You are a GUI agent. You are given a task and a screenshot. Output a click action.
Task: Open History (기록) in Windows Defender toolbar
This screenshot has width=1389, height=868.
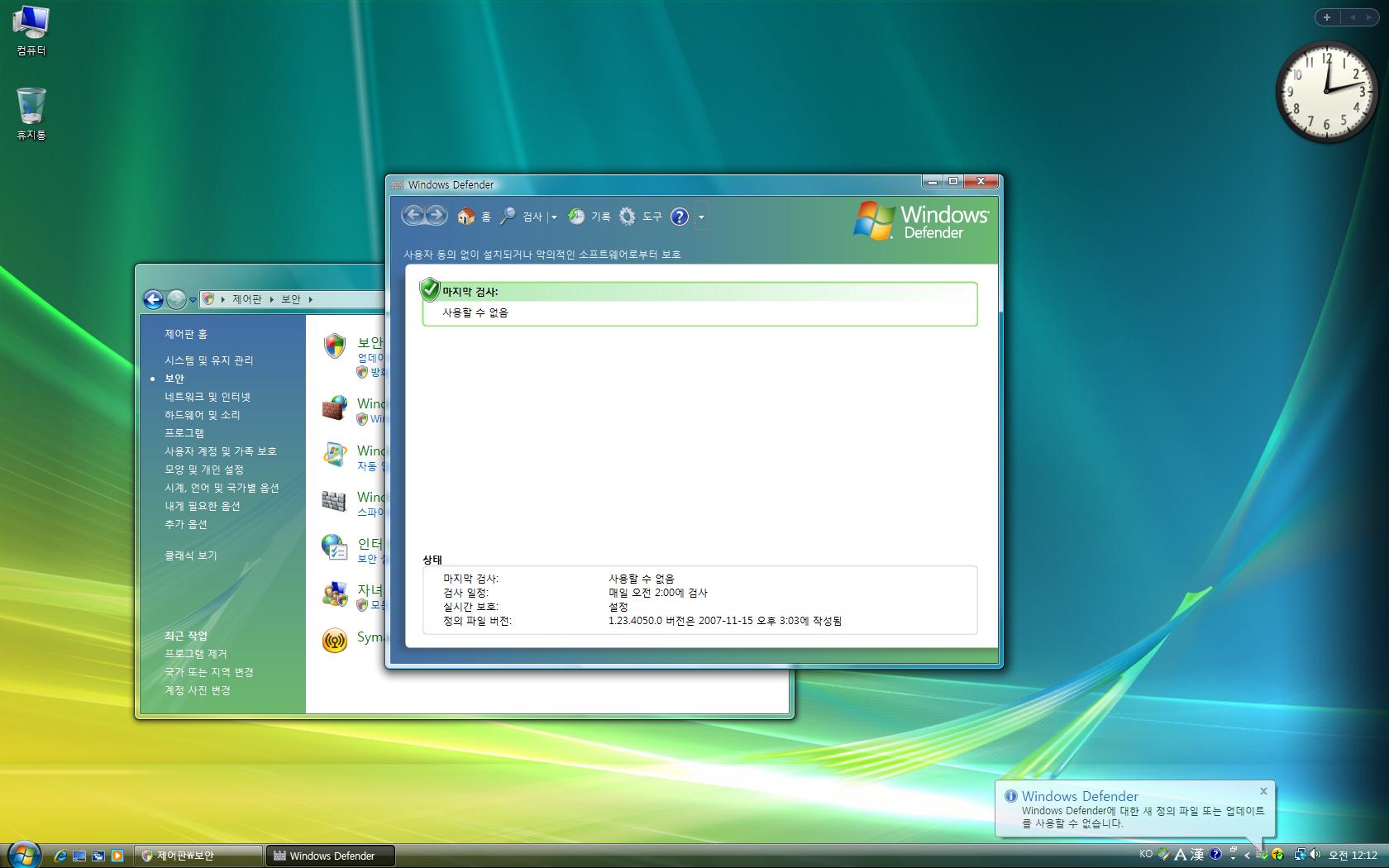pyautogui.click(x=577, y=217)
